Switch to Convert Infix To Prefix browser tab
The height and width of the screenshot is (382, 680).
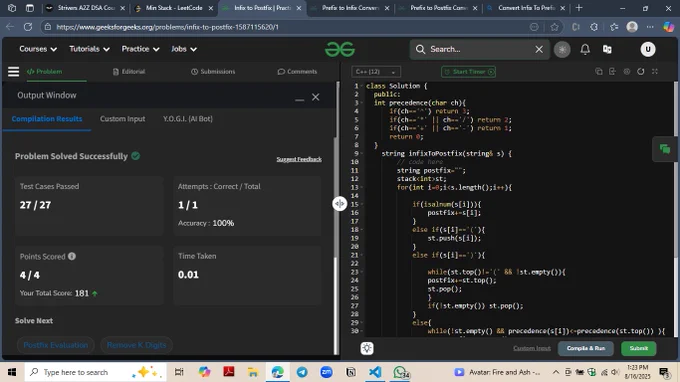(x=526, y=8)
